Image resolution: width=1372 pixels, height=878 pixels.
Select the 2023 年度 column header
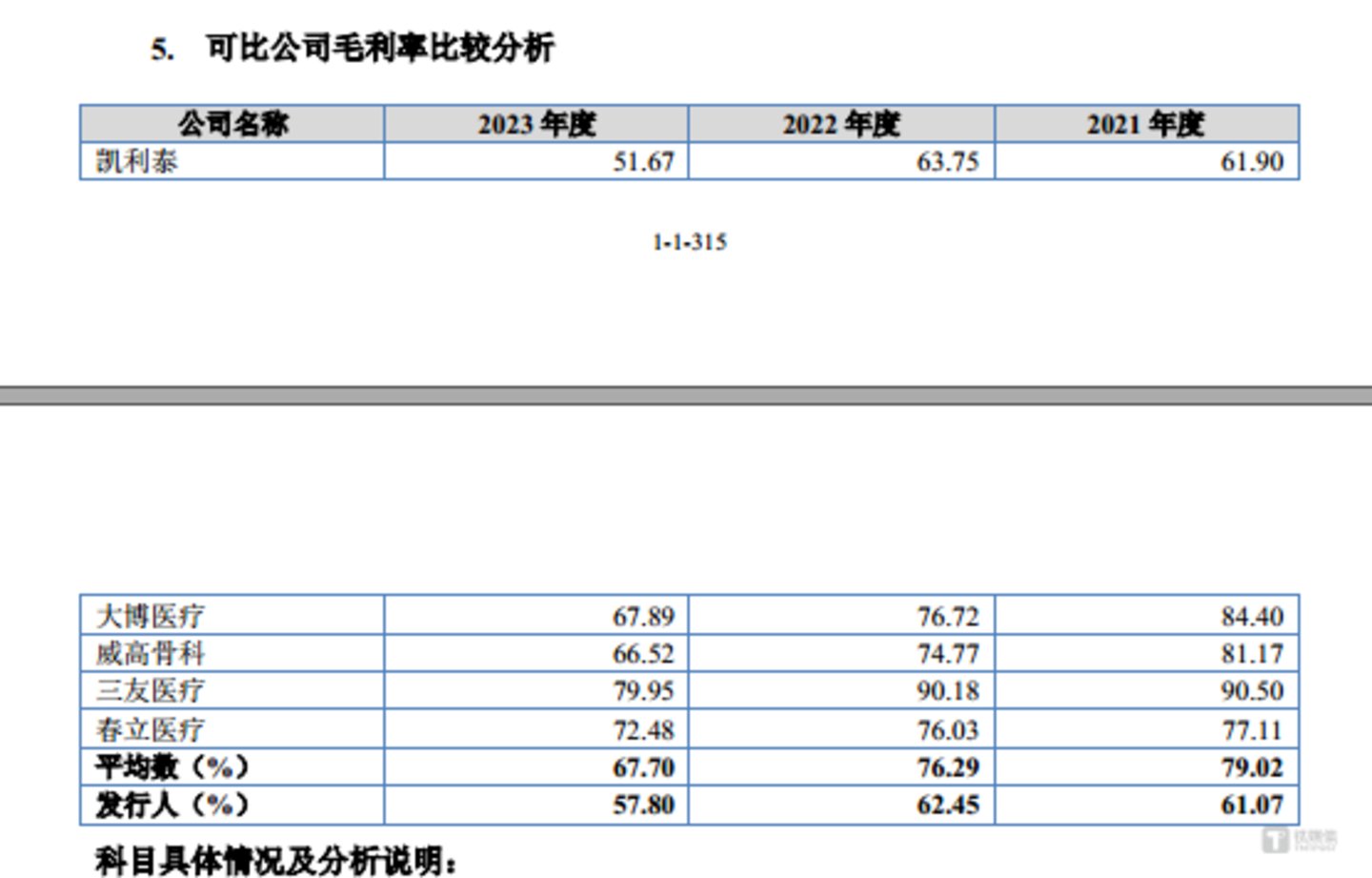pos(536,124)
